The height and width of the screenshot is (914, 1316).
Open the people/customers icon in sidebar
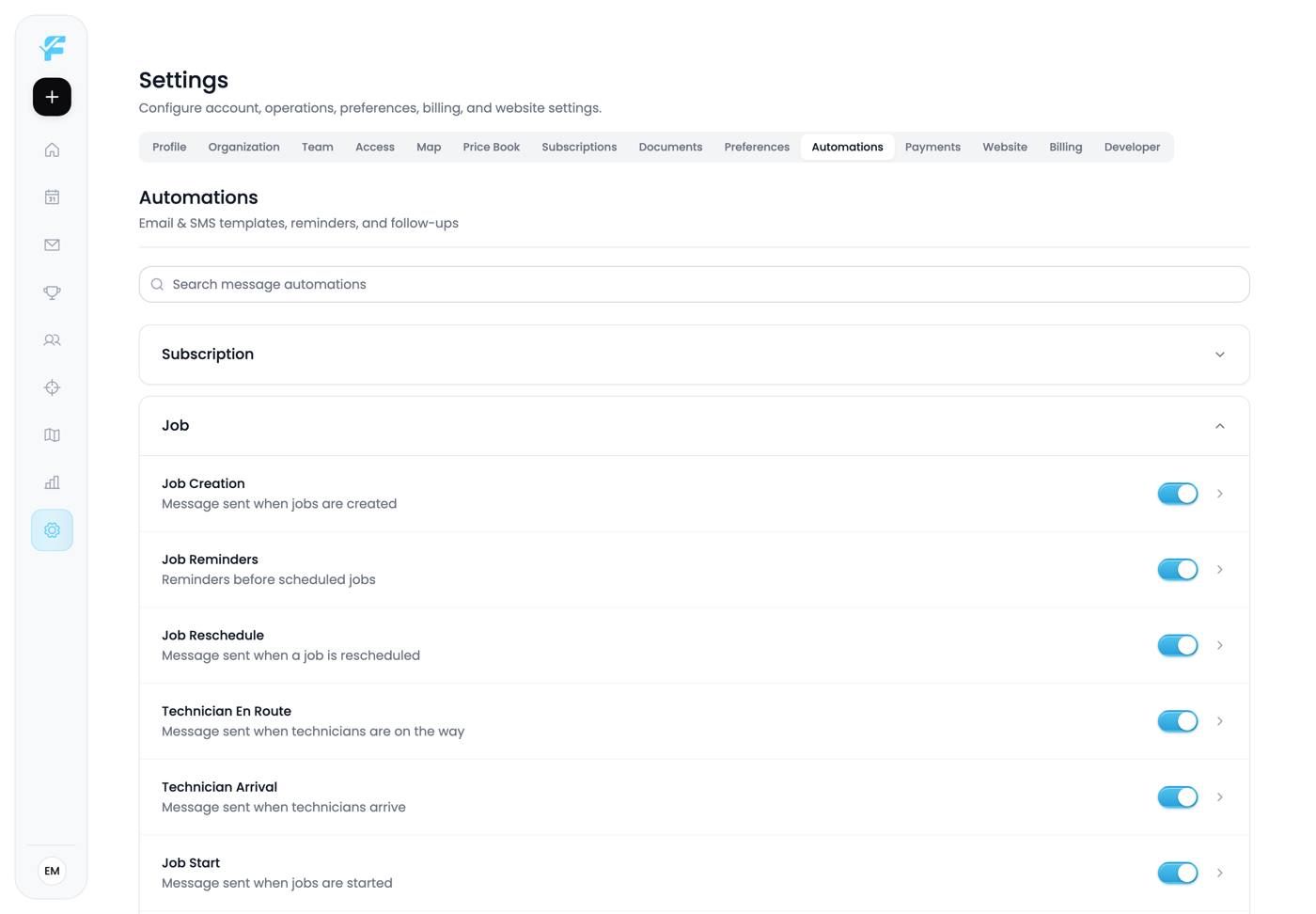[x=52, y=339]
